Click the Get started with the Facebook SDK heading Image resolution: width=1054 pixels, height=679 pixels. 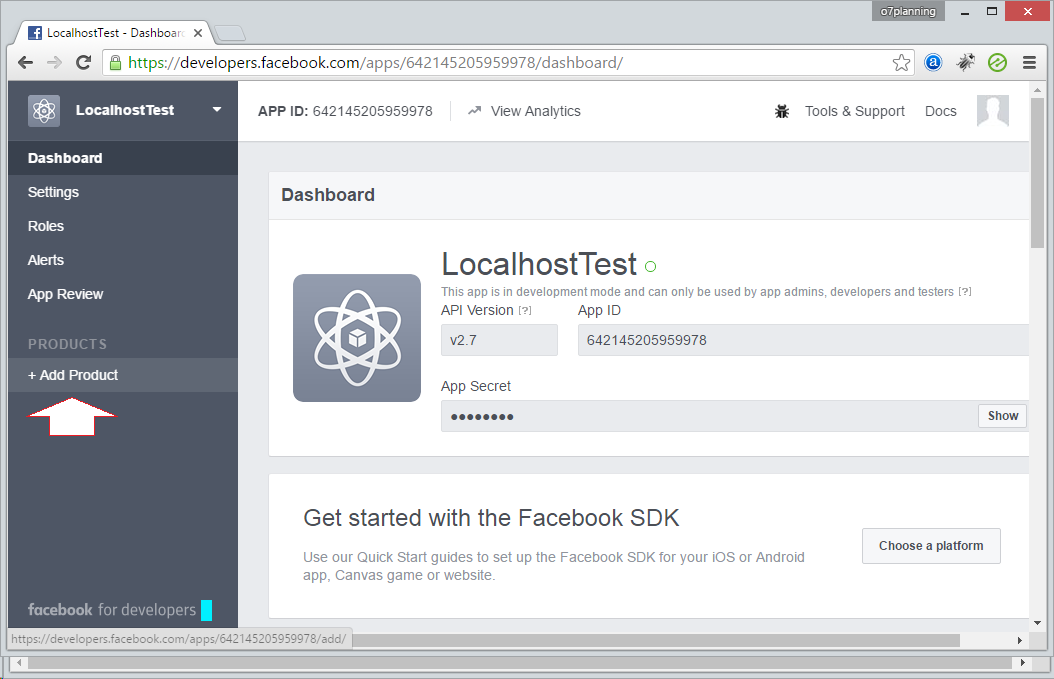point(491,518)
